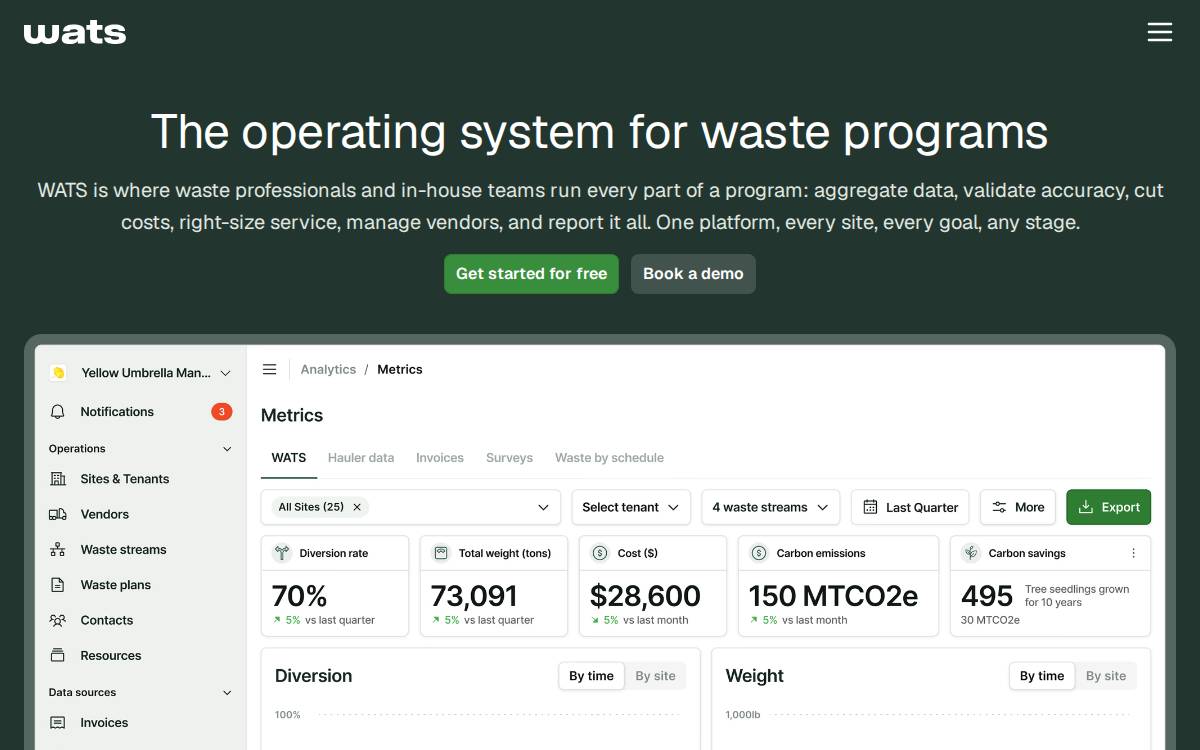Click the Waste streams network icon
Screen dimensions: 1200x750
click(x=58, y=550)
